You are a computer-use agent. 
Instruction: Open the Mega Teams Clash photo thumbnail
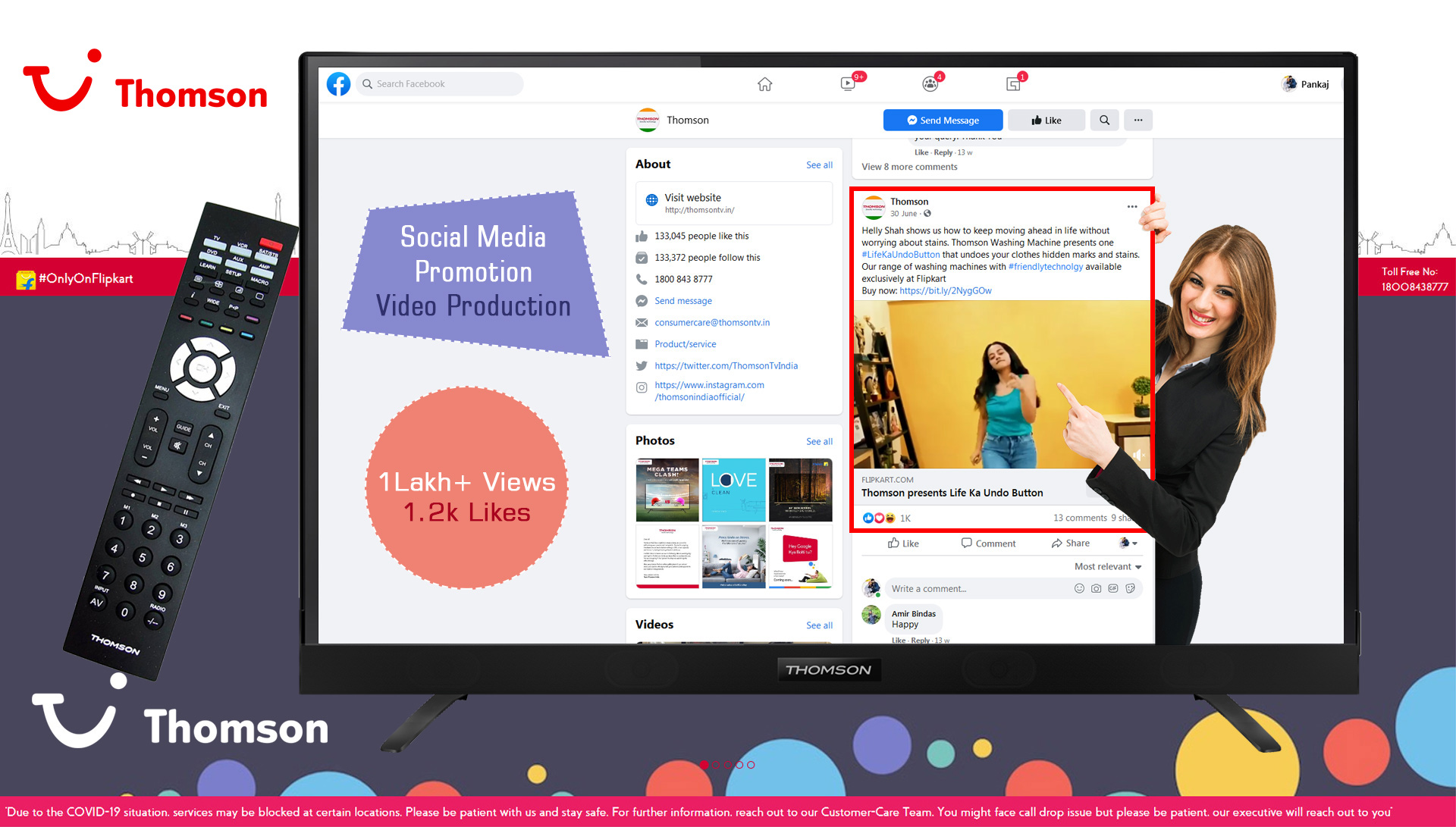(x=667, y=490)
